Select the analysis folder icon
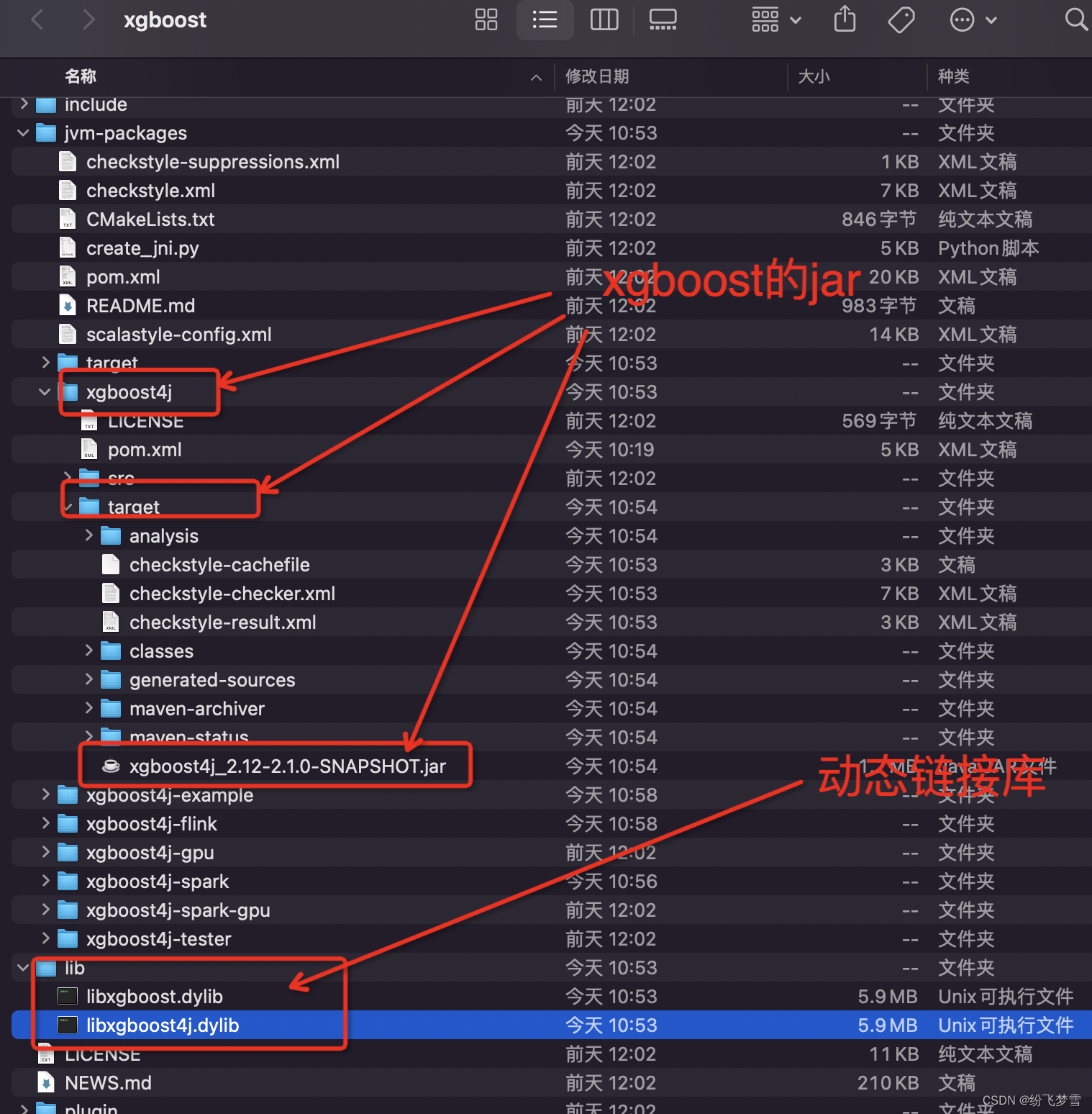The height and width of the screenshot is (1114, 1092). point(111,535)
